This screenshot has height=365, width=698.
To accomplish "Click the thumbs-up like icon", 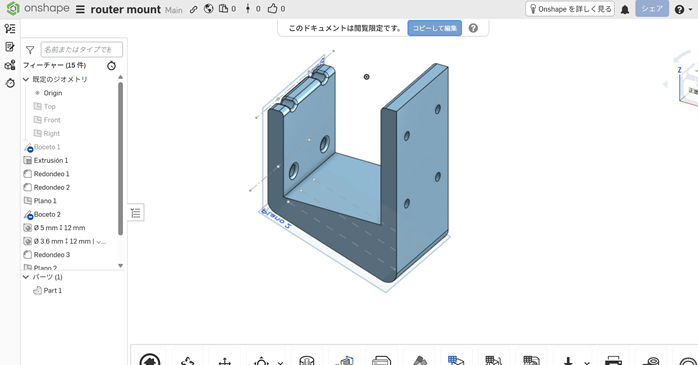I will tap(272, 8).
